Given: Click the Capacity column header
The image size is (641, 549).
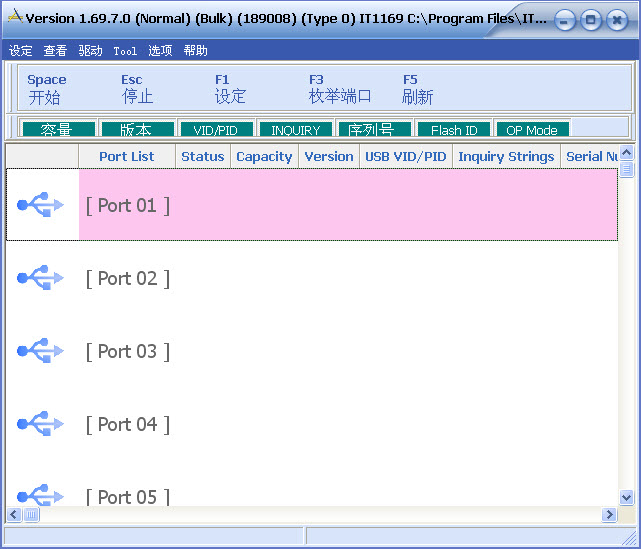Looking at the screenshot, I should 264,157.
